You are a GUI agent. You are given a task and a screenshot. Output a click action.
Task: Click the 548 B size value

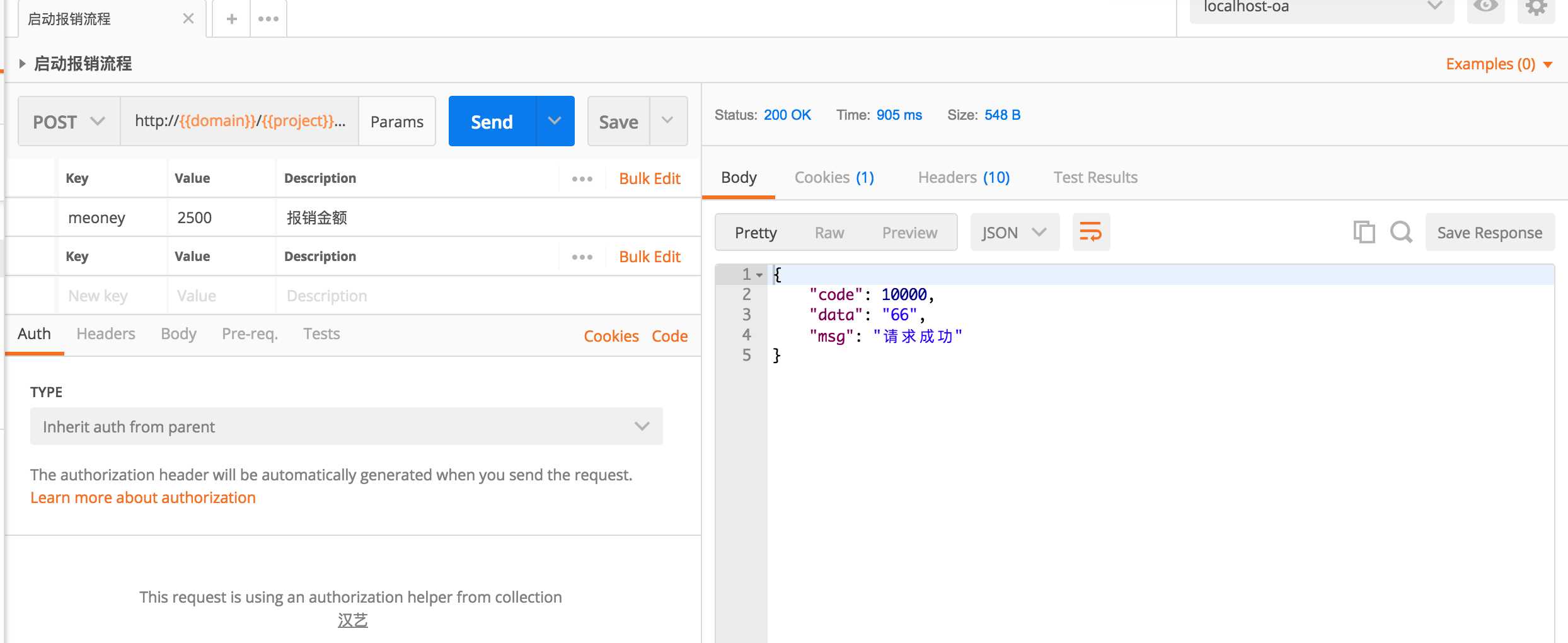(1002, 115)
